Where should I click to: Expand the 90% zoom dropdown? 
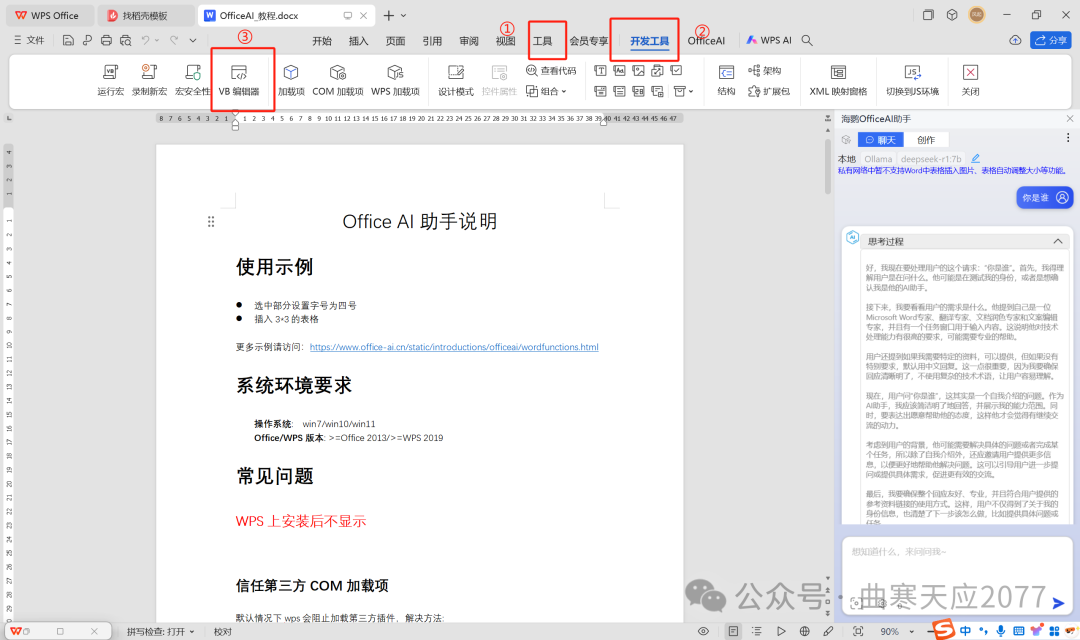pos(911,631)
